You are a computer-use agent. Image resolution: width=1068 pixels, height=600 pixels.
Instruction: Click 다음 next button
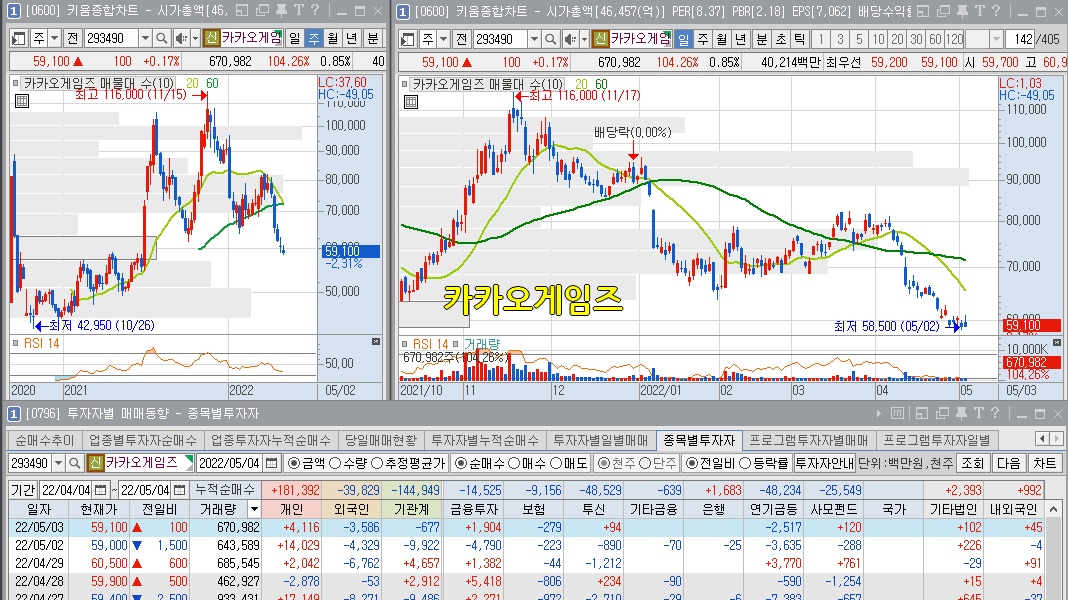[x=1008, y=463]
